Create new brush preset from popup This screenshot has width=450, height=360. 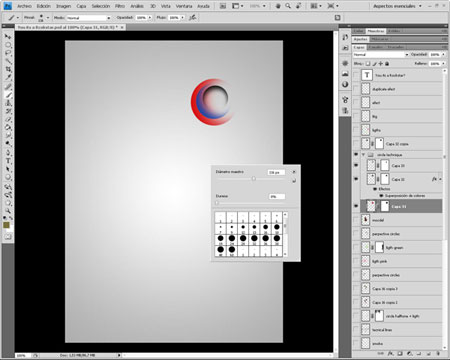[x=294, y=181]
